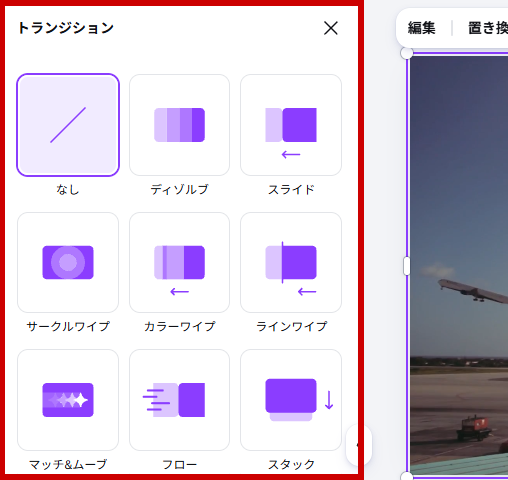Screen dimensions: 508x480
Task: Apply the スタック stack transition
Action: click(291, 400)
